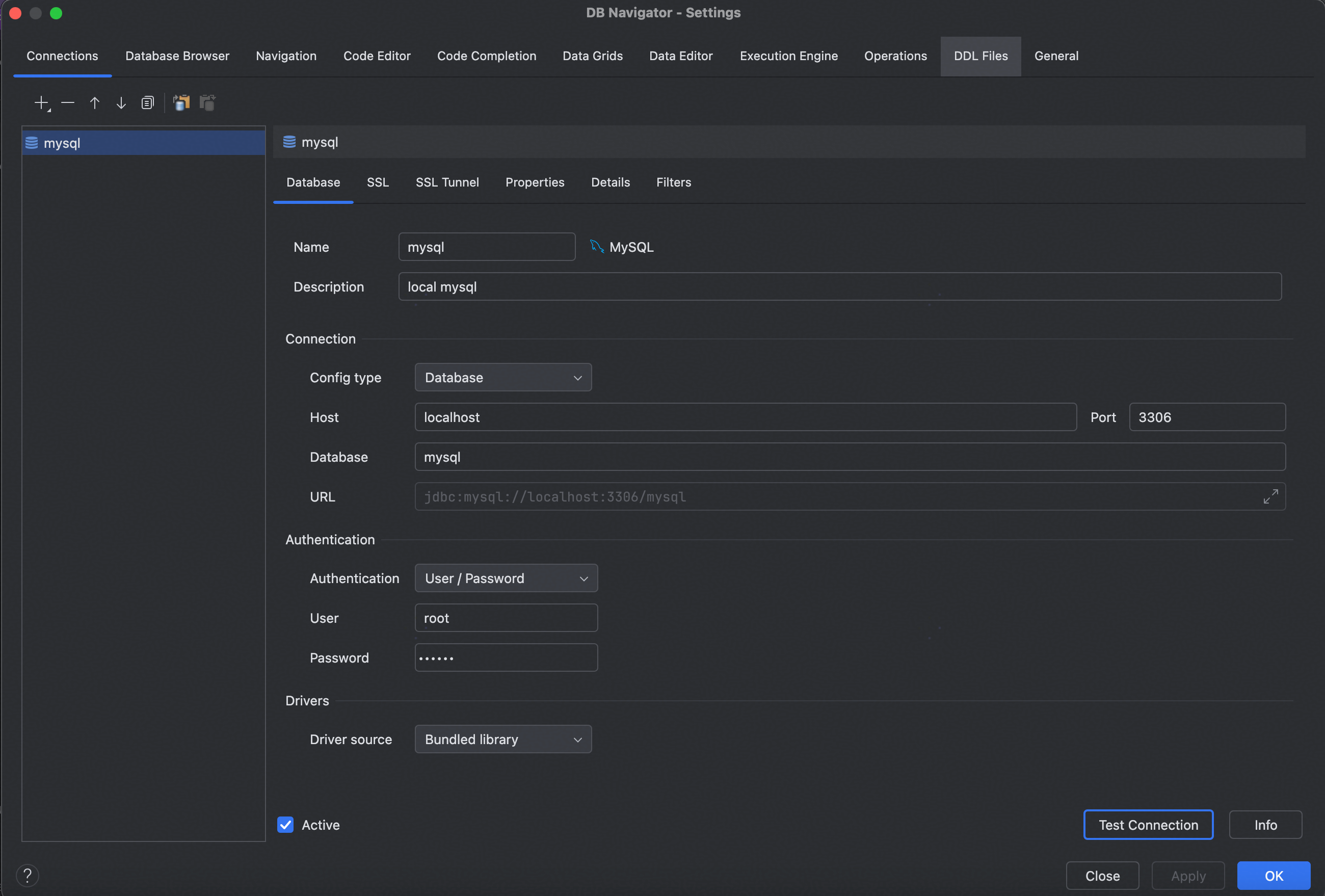The height and width of the screenshot is (896, 1325).
Task: Click the remove connection icon
Action: [68, 102]
